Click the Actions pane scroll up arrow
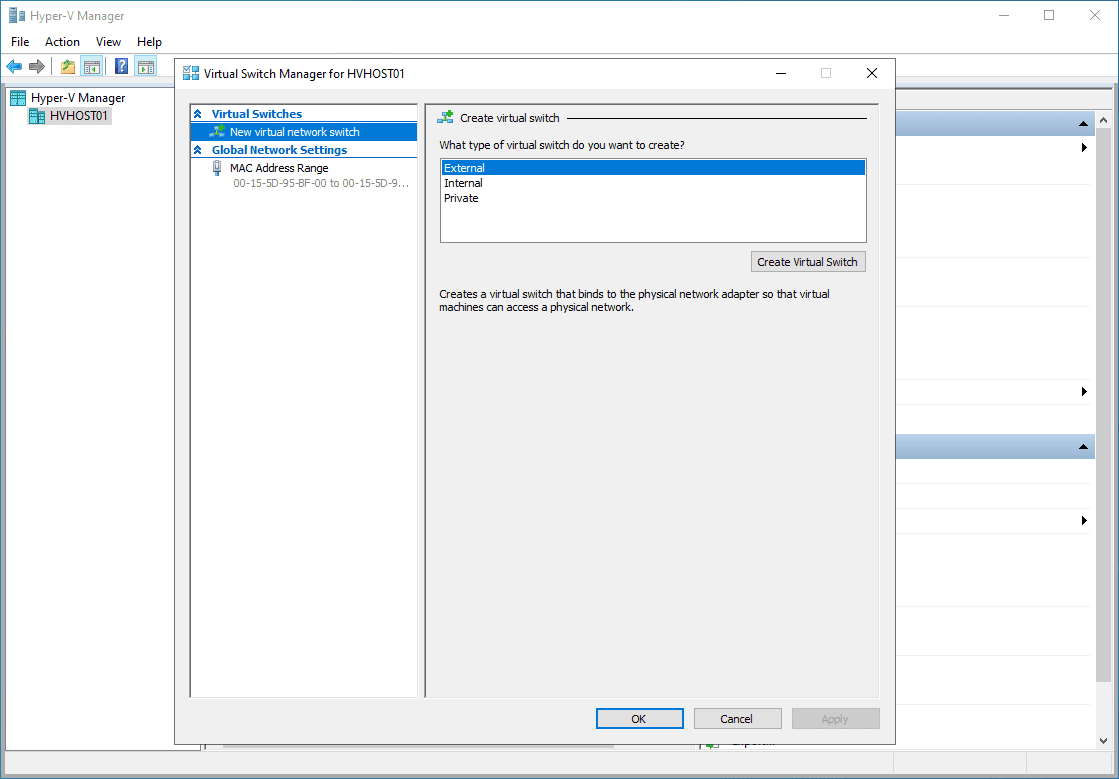 tap(1103, 120)
